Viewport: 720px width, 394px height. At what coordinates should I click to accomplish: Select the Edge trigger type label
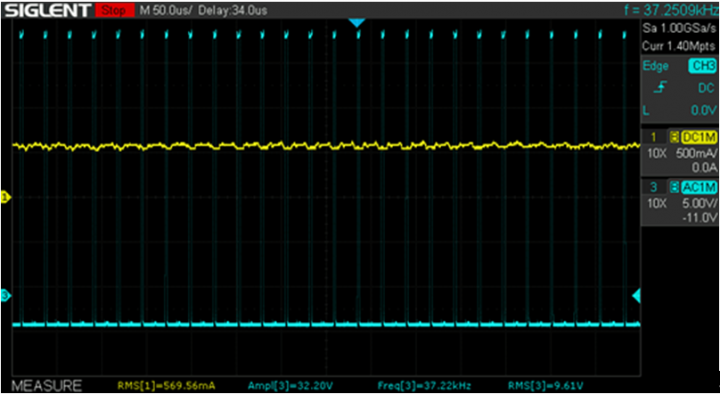pos(655,66)
